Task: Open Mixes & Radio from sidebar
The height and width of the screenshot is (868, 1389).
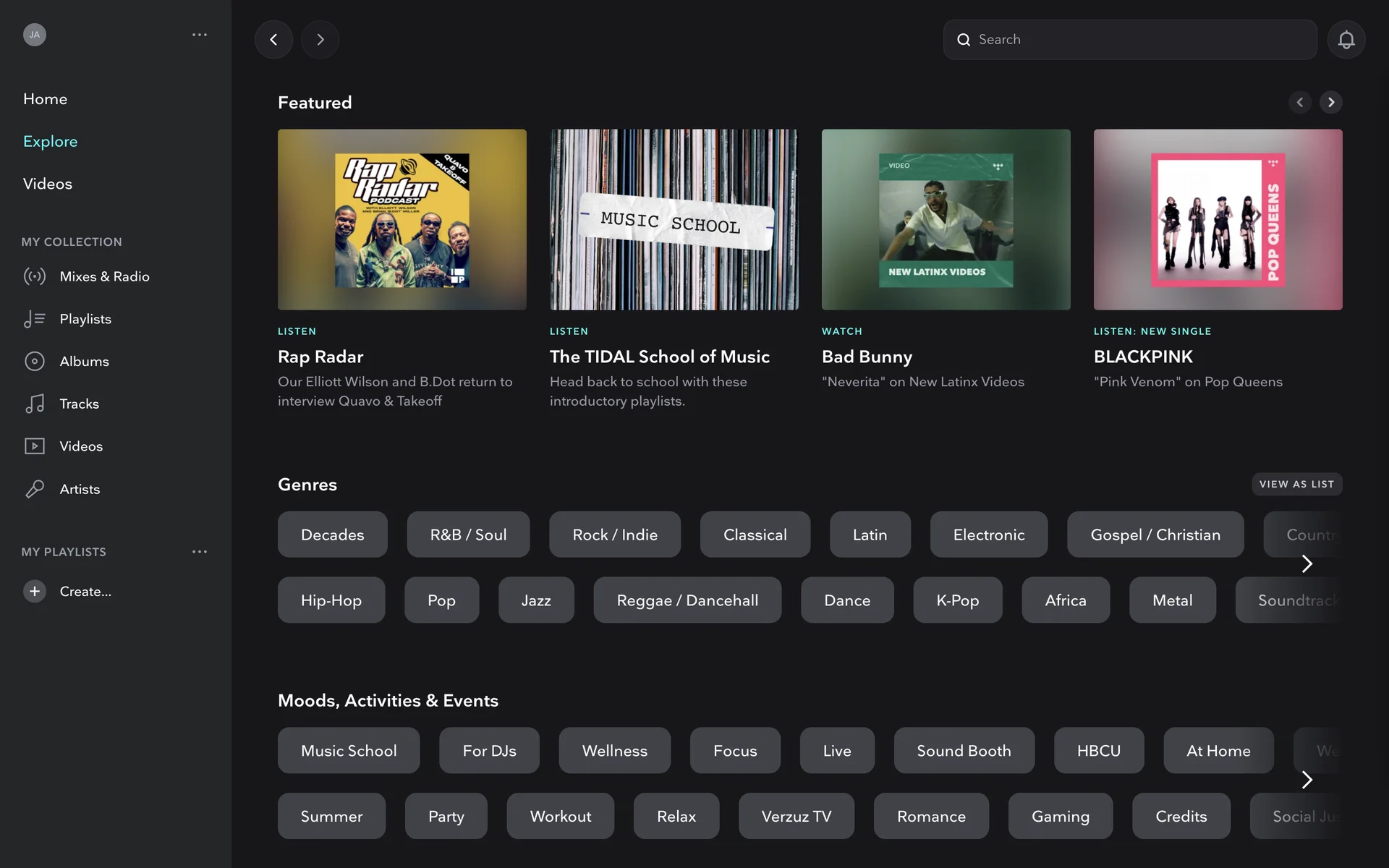Action: coord(104,276)
